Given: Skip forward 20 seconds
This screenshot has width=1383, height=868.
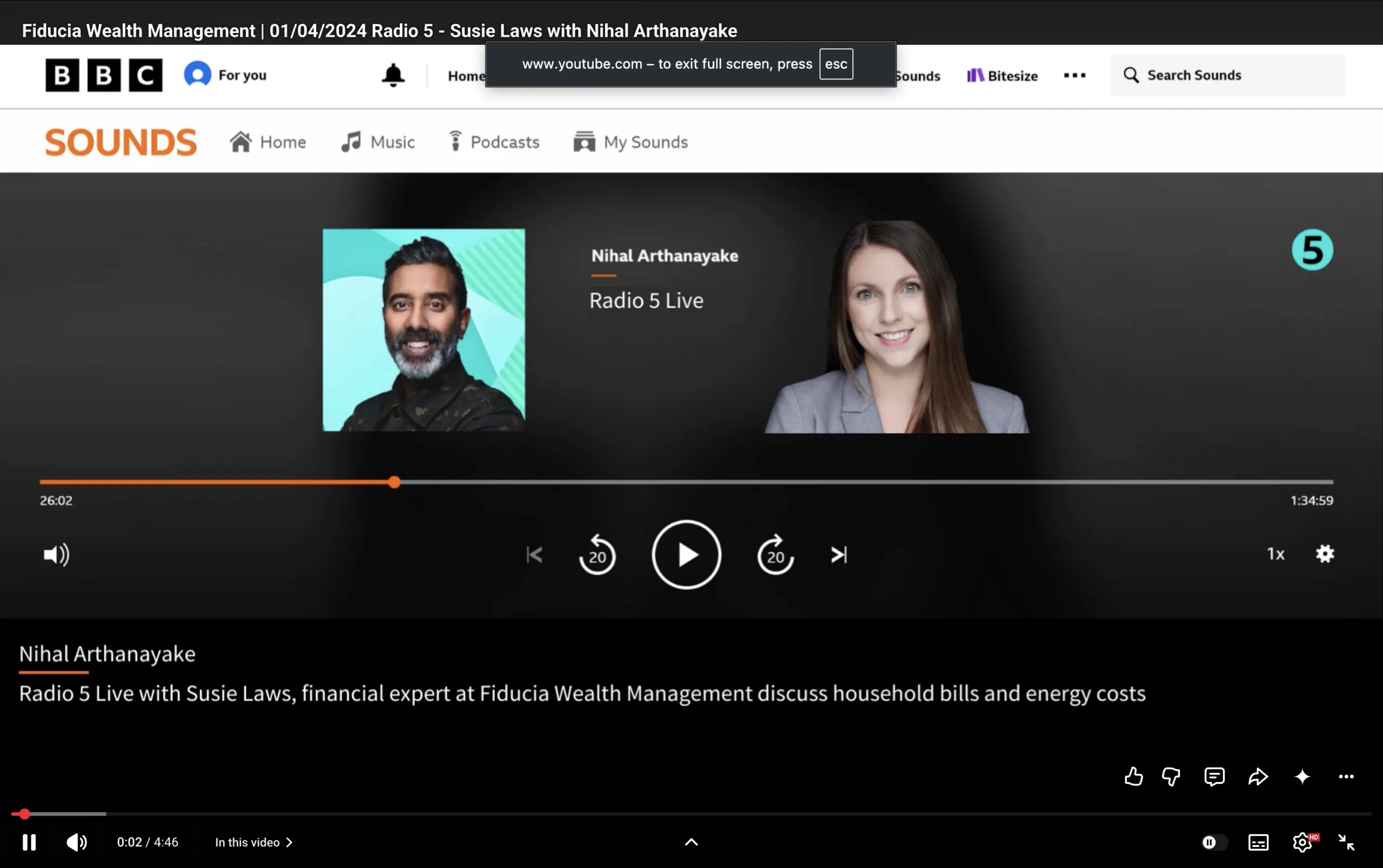Looking at the screenshot, I should [x=776, y=555].
